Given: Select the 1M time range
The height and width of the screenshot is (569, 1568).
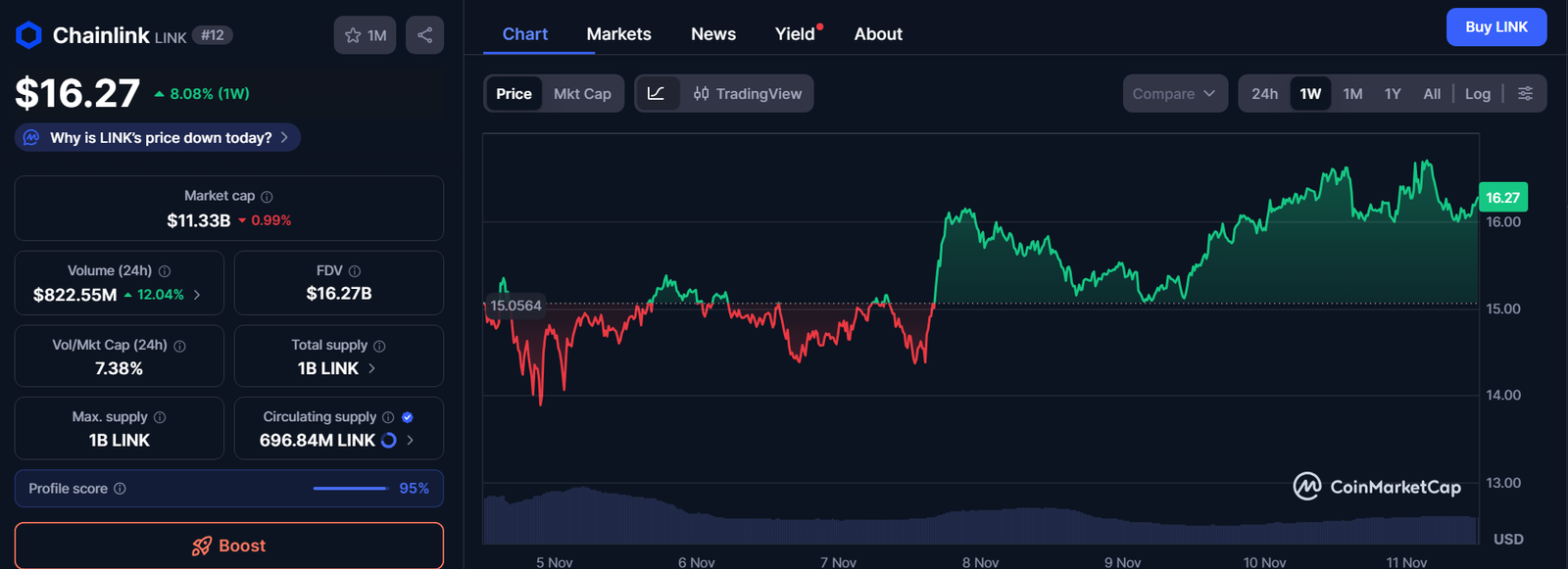Looking at the screenshot, I should (1352, 94).
